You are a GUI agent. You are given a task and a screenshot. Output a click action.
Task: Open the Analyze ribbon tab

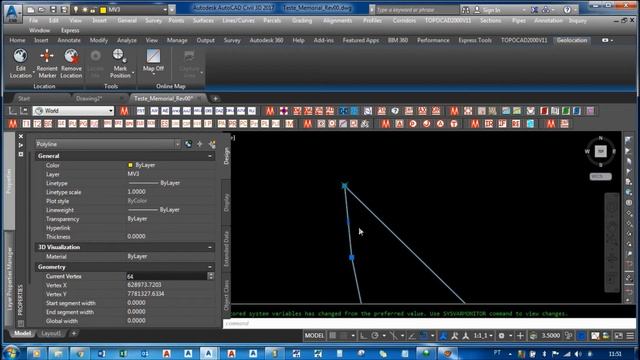tap(127, 40)
